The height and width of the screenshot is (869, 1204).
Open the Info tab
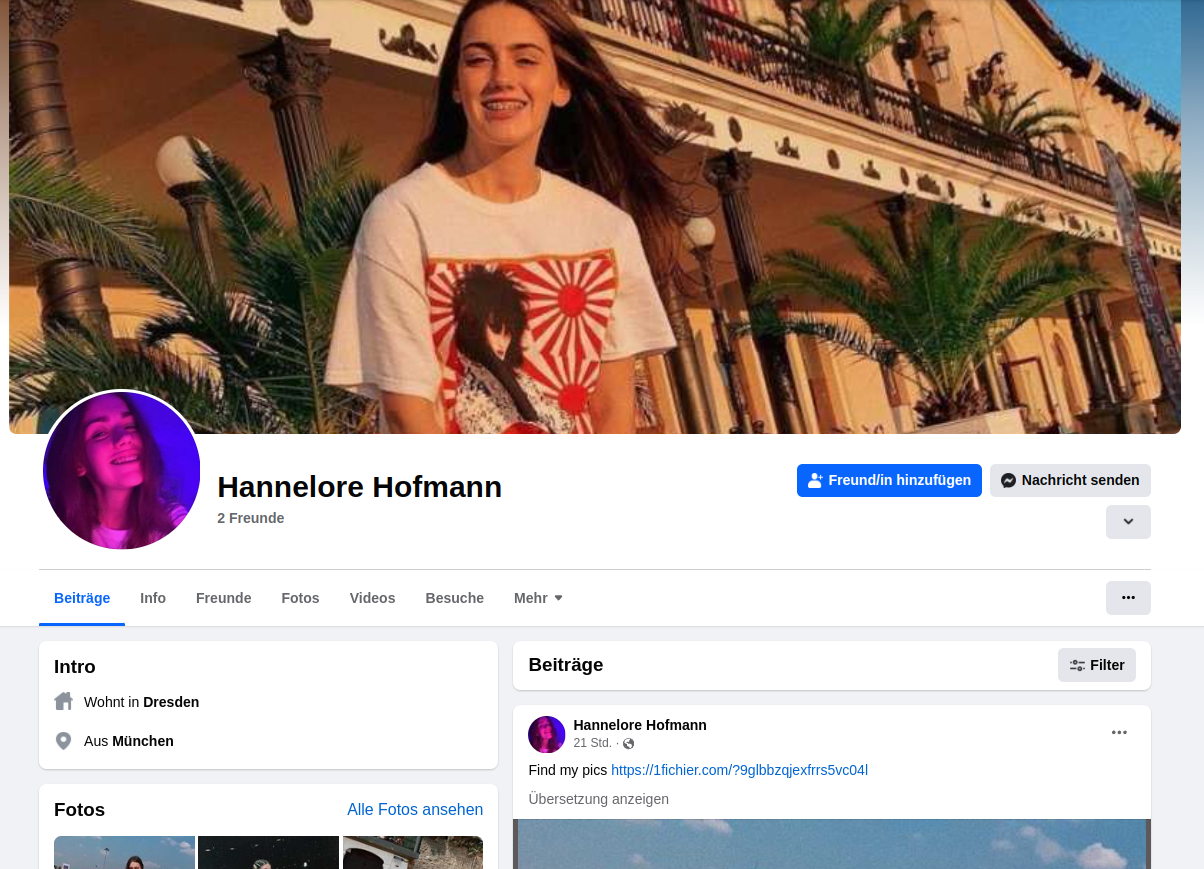coord(153,598)
